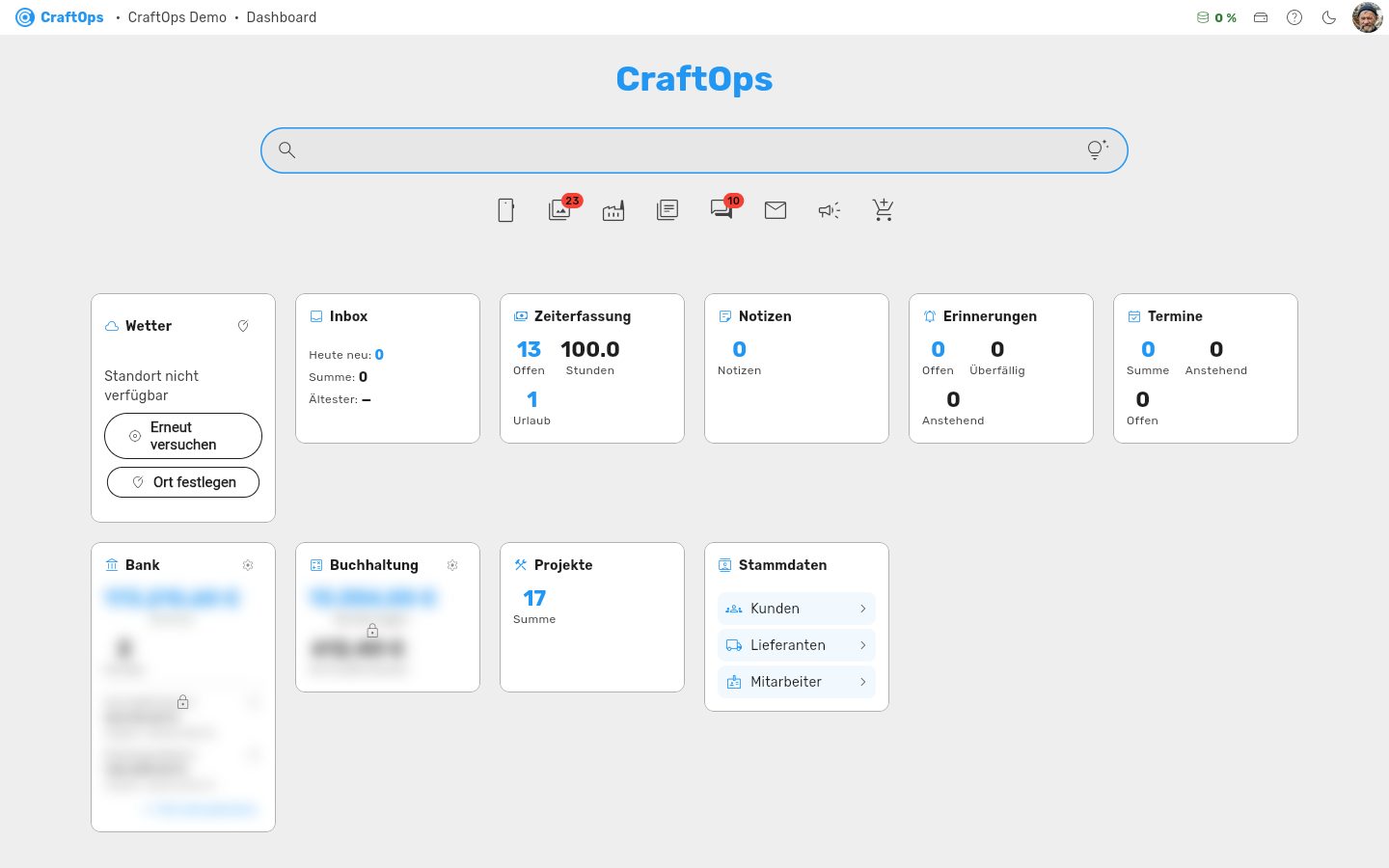Click the CraftOps logo in header
This screenshot has height=868, width=1389.
60,17
